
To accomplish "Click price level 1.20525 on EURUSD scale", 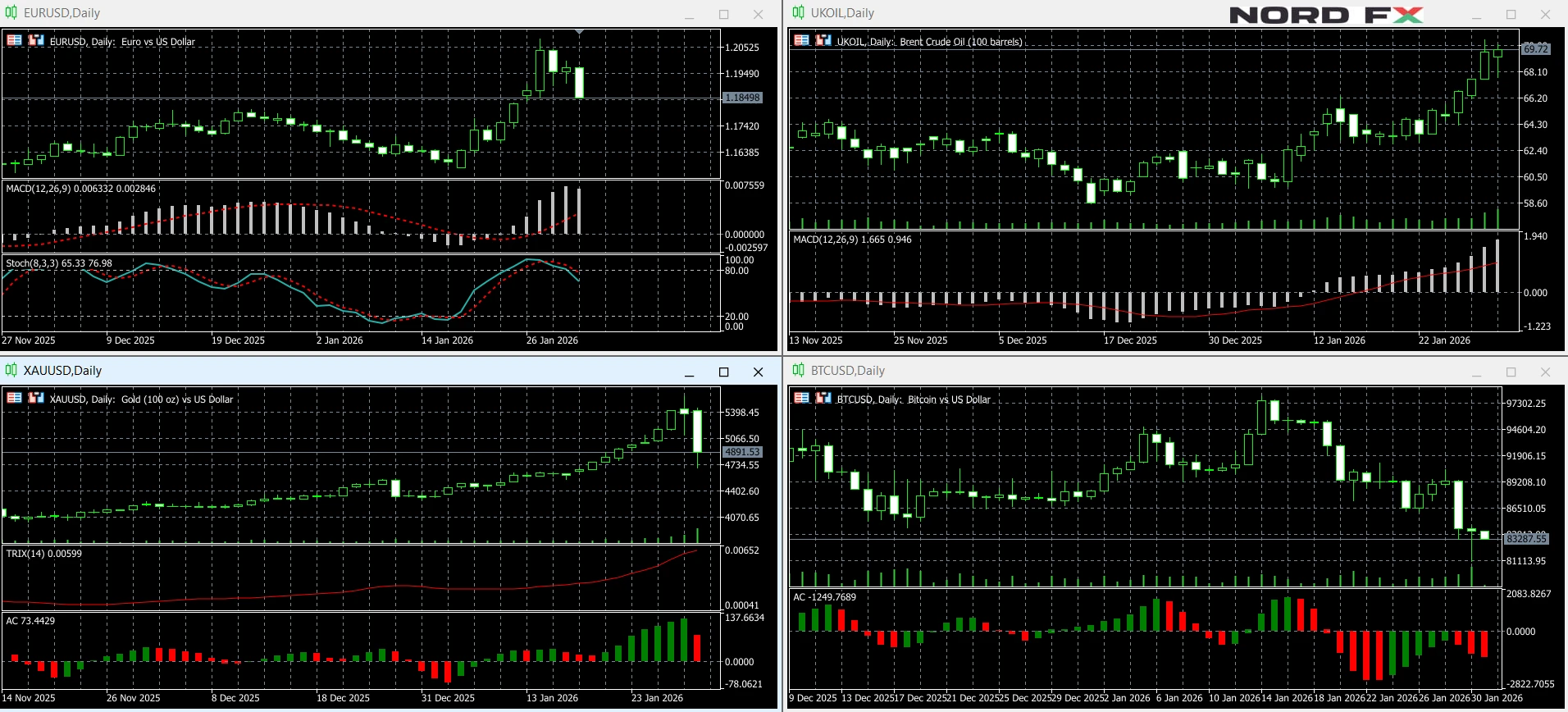I will 742,48.
